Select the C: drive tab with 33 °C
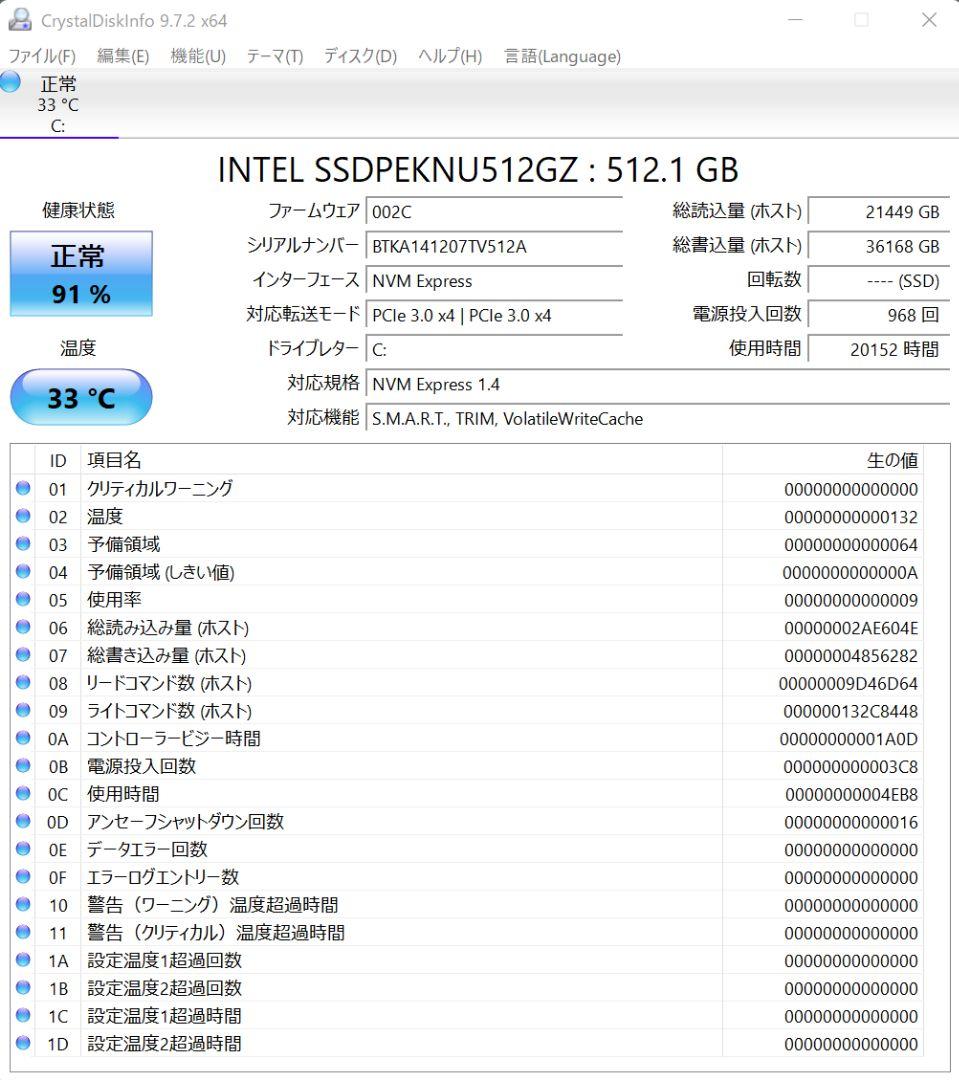This screenshot has width=959, height=1080. (x=59, y=104)
